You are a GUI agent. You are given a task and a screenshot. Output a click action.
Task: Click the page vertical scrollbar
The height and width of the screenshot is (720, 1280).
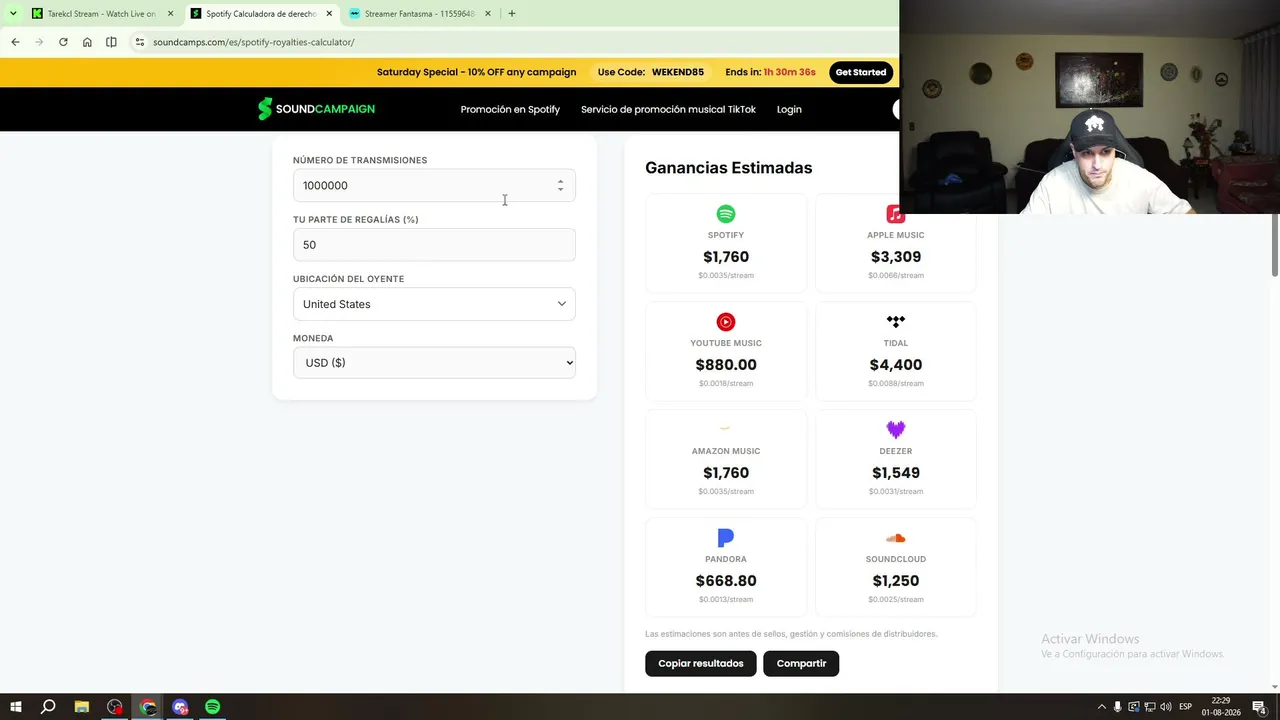tap(1275, 245)
